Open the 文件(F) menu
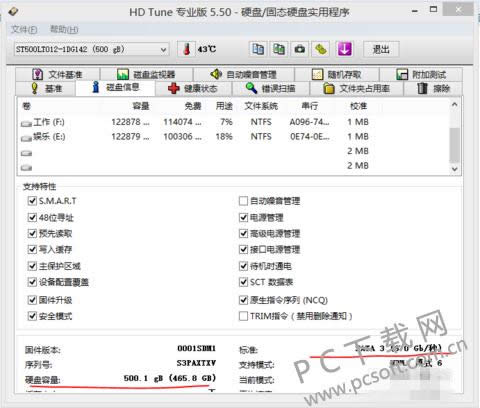 (24, 30)
